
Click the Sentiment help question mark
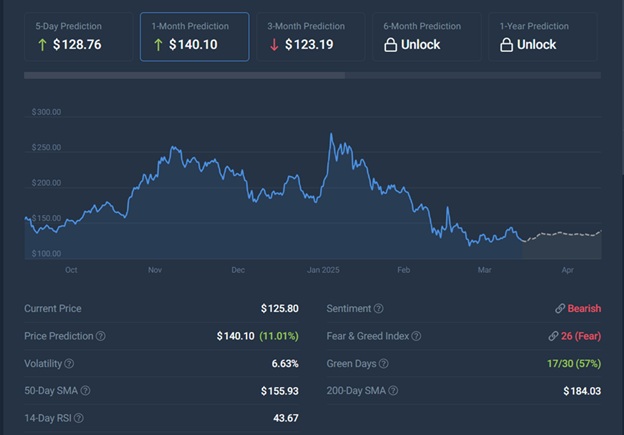coord(379,309)
